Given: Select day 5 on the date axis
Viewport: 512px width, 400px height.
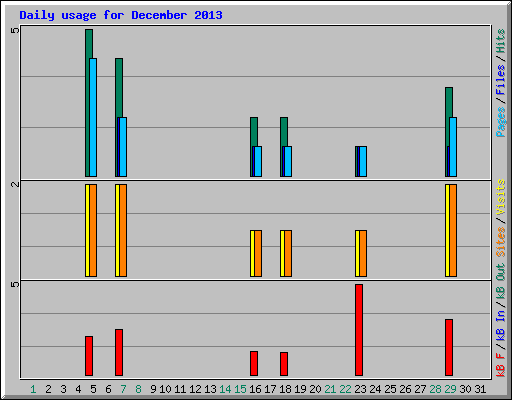Looking at the screenshot, I should (93, 389).
